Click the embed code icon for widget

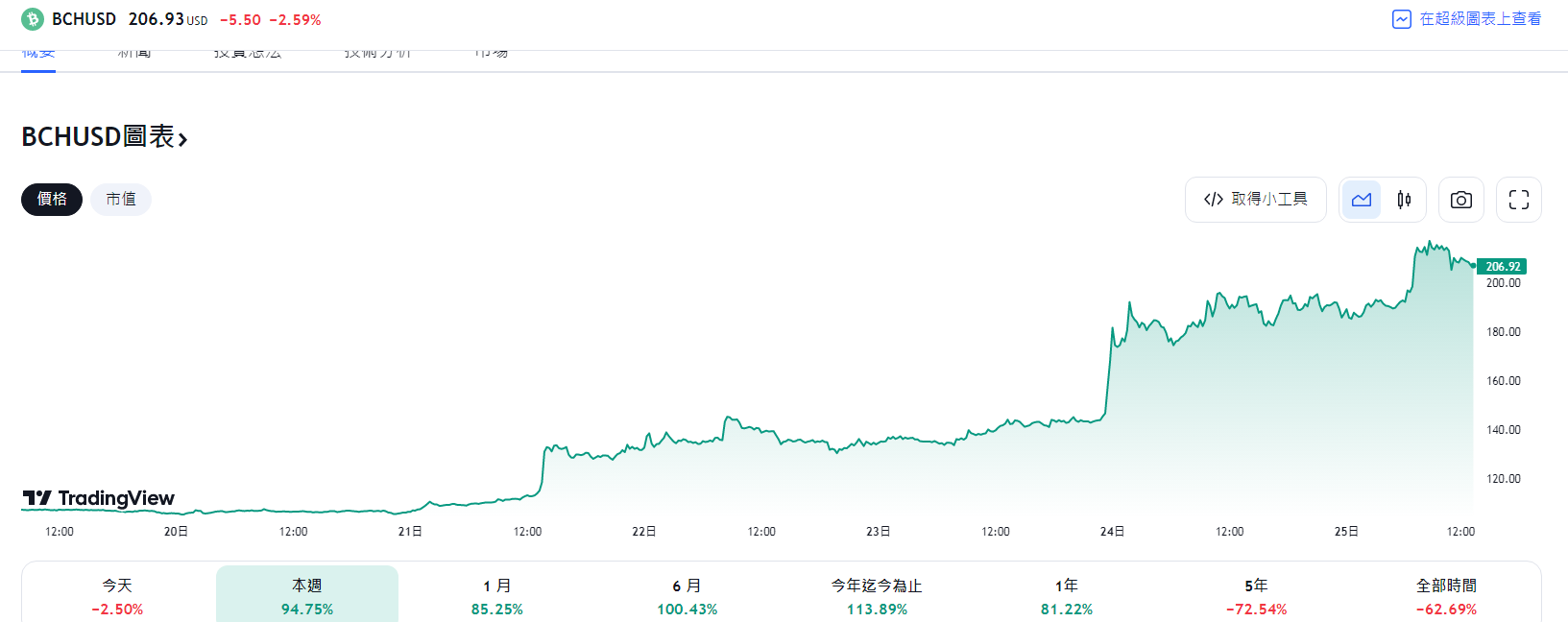[x=1214, y=200]
